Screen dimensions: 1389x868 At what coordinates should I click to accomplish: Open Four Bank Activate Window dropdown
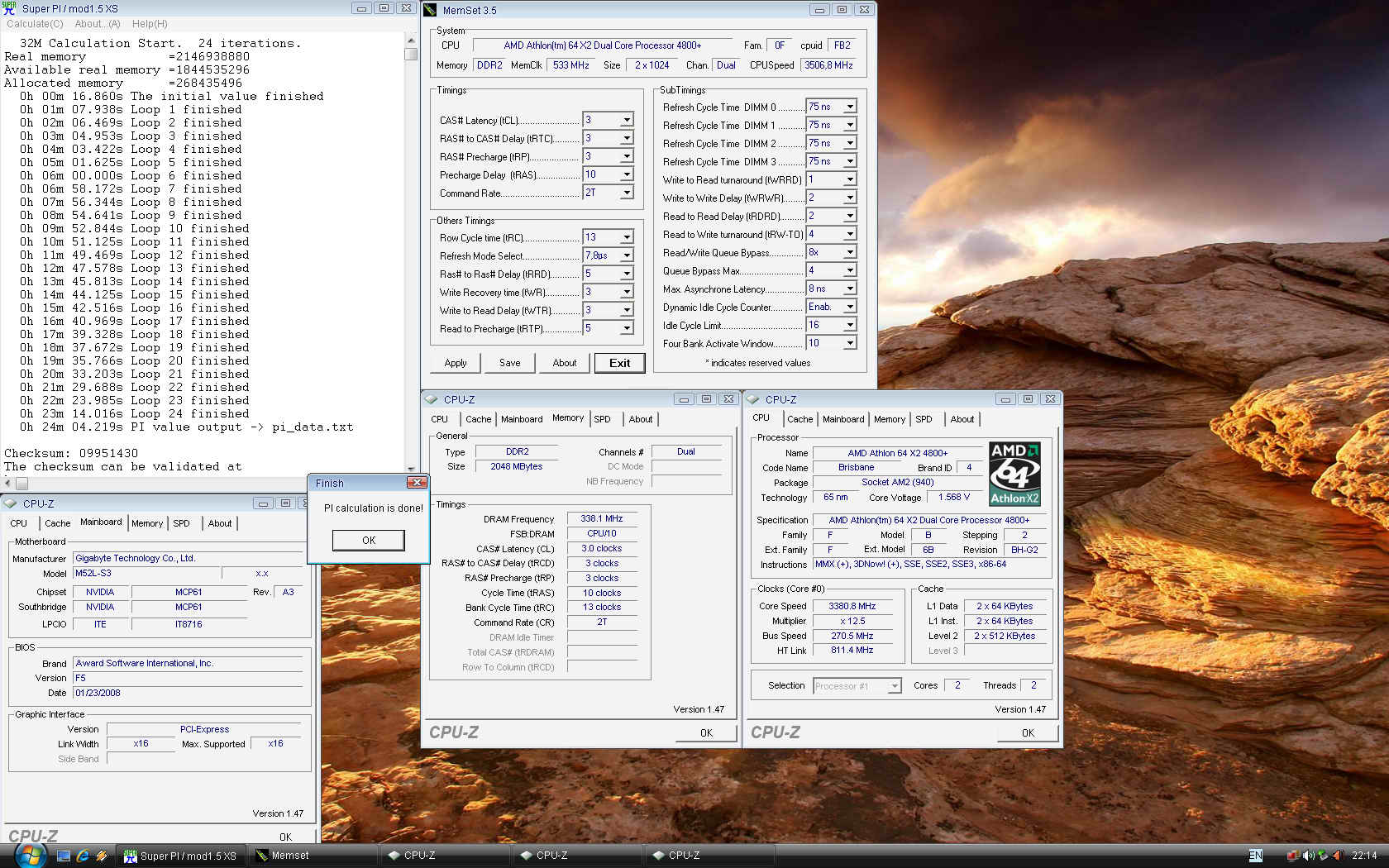[x=850, y=343]
